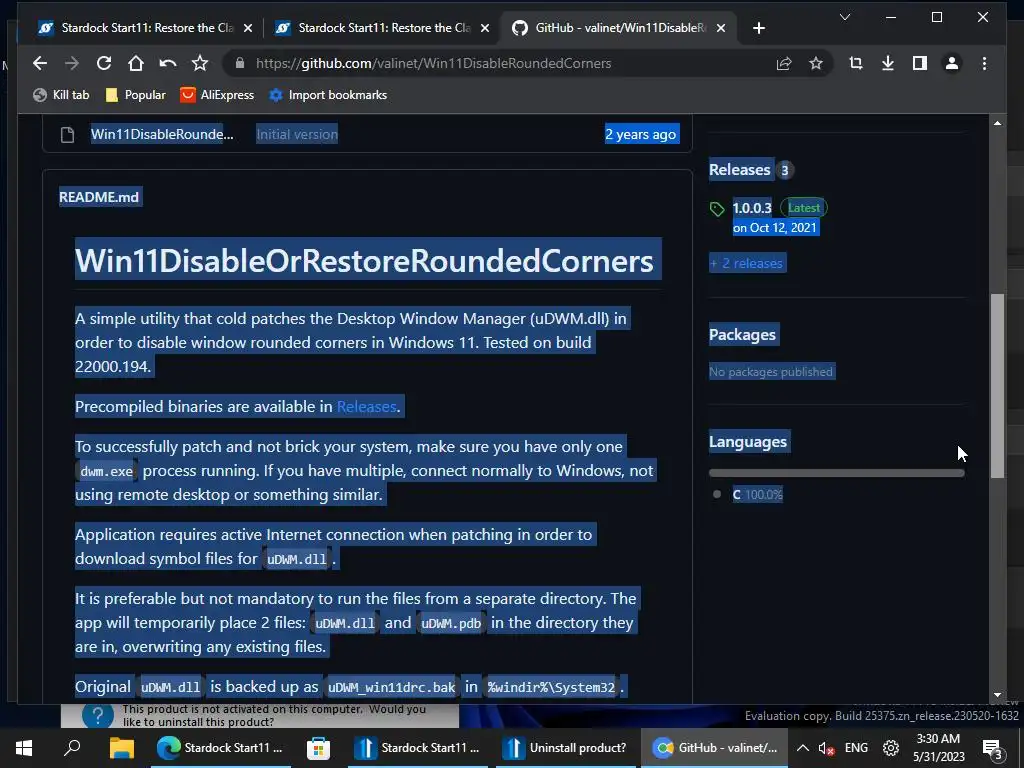This screenshot has width=1024, height=768.
Task: Open the crop screenshot toolbar icon
Action: [x=856, y=63]
